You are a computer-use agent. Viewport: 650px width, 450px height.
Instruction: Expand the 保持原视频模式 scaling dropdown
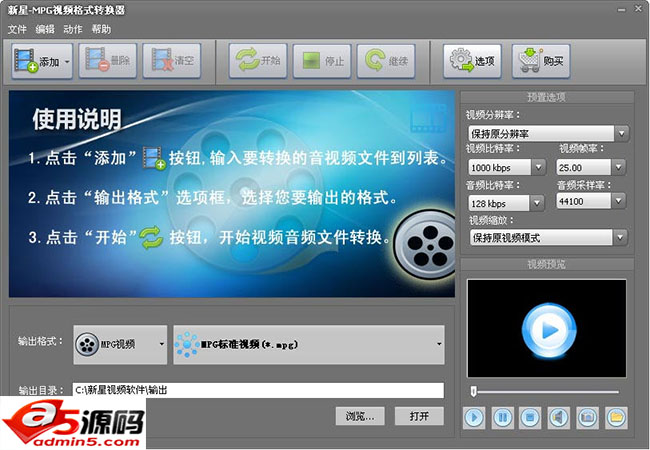click(621, 238)
